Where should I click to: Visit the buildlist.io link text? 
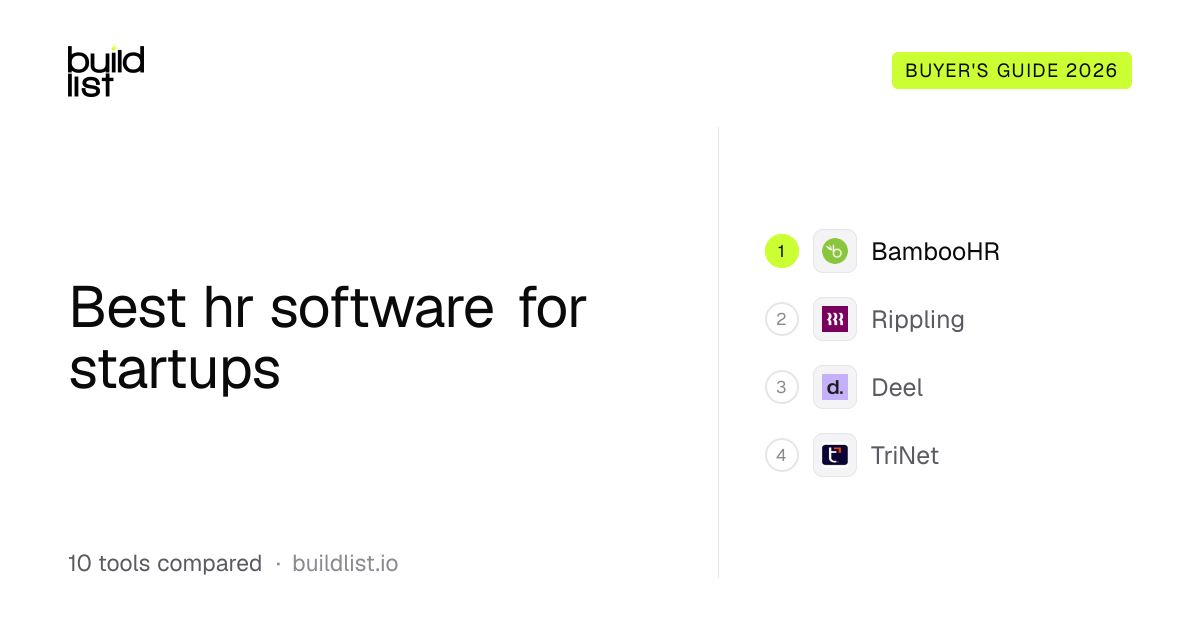(345, 564)
